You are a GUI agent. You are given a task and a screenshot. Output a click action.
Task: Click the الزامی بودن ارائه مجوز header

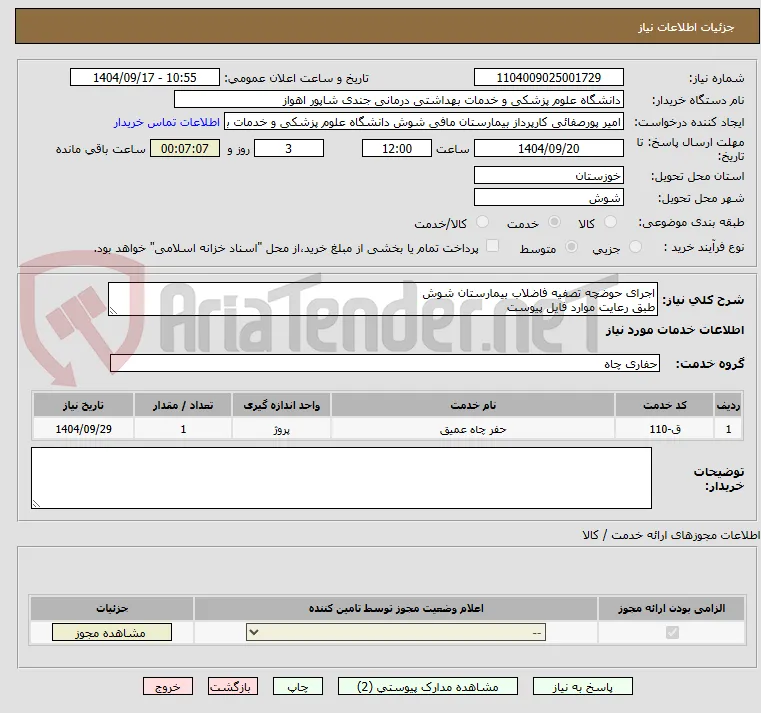[x=672, y=608]
